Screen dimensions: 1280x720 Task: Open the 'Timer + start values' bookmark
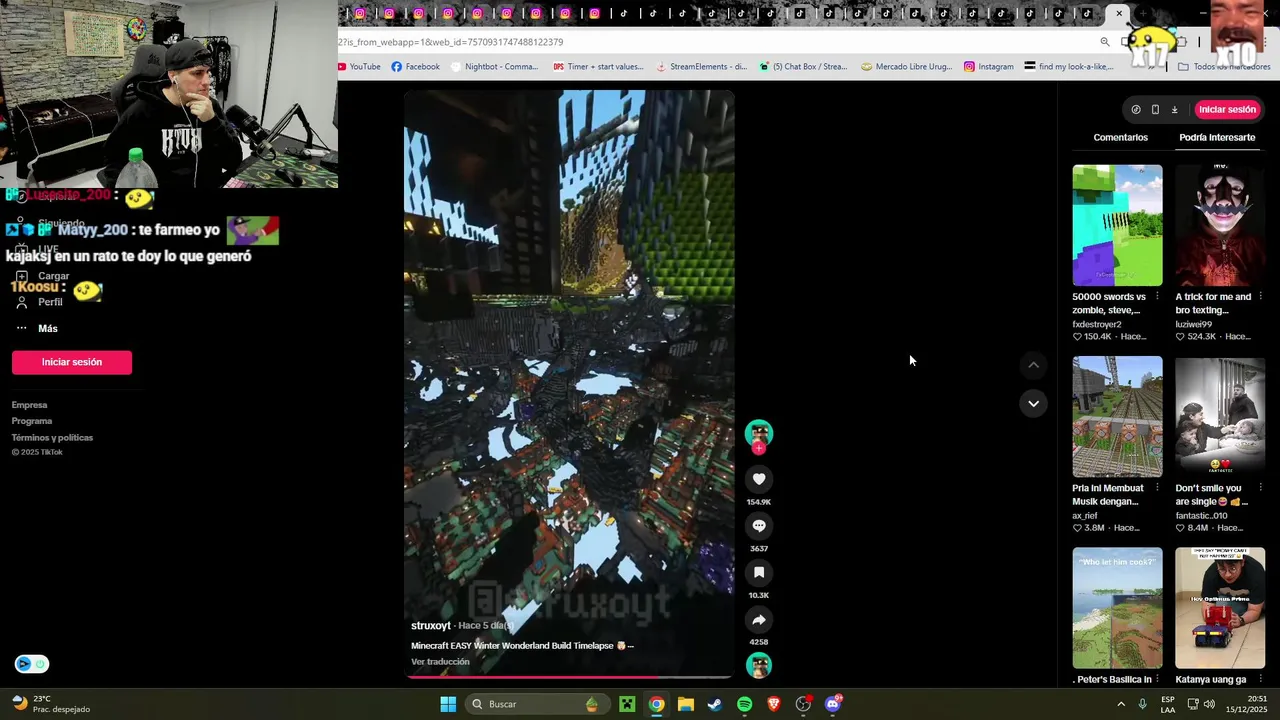(x=598, y=67)
